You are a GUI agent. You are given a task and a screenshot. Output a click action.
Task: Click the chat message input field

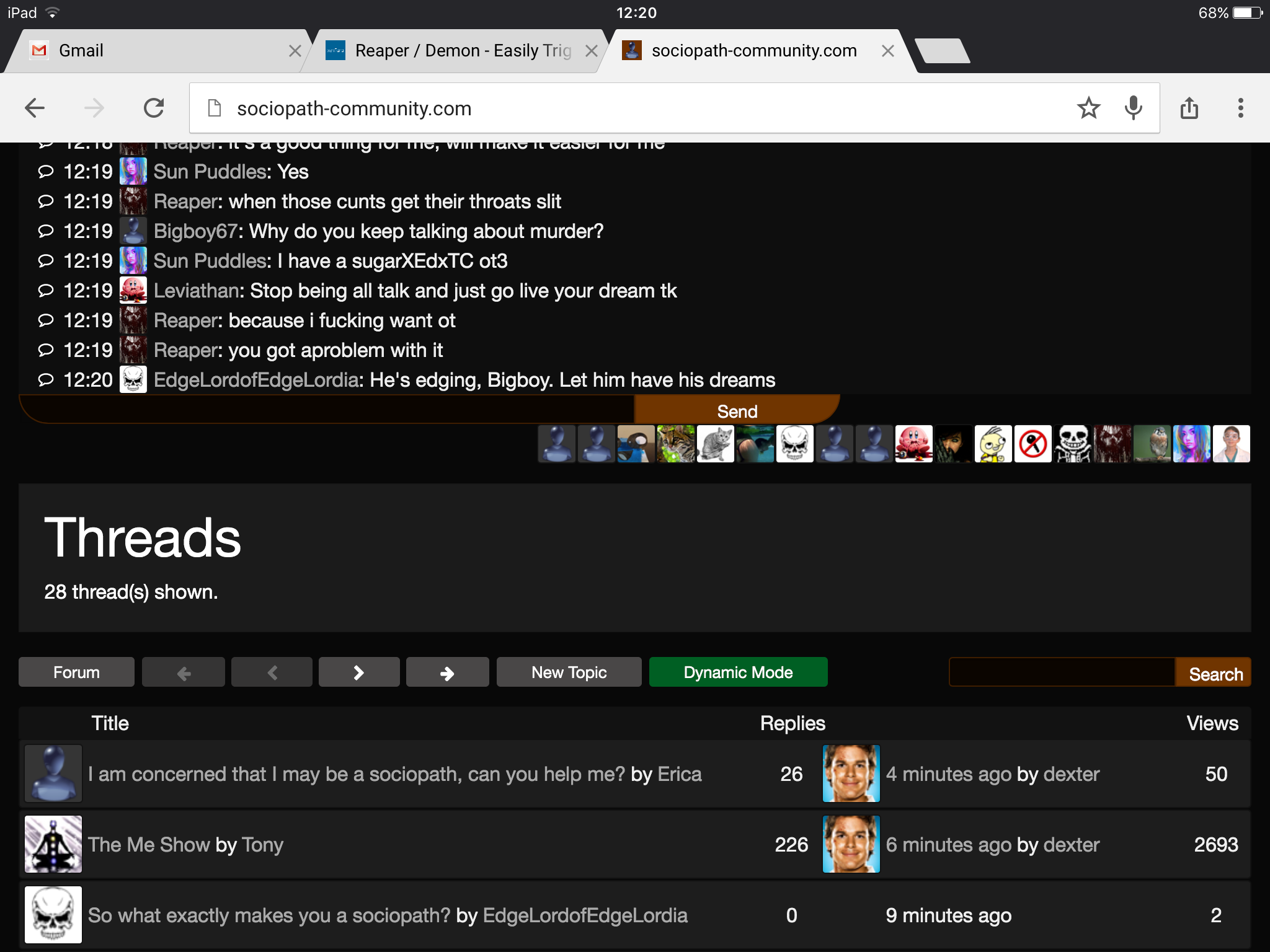[327, 410]
